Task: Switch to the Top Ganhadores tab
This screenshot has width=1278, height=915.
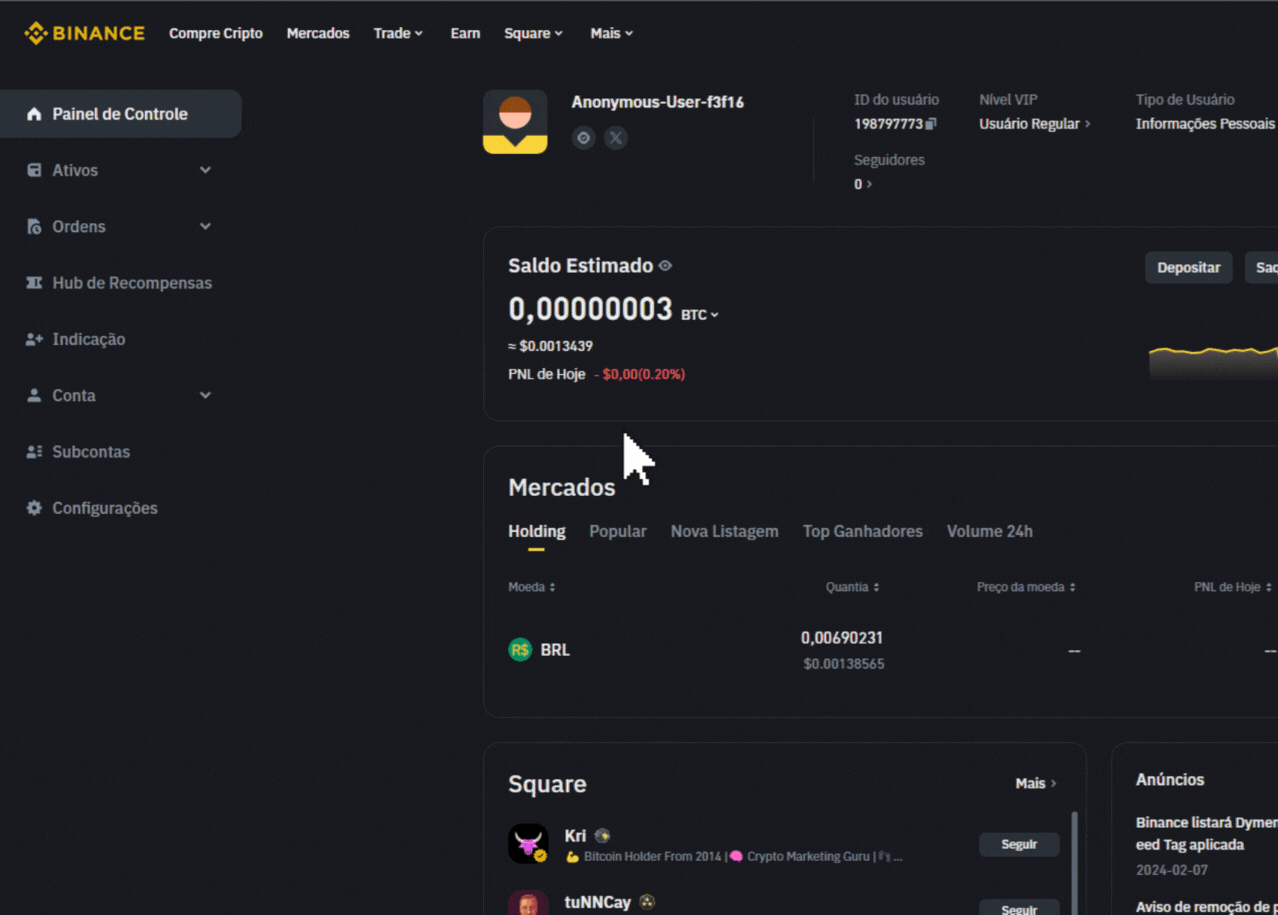Action: pyautogui.click(x=863, y=532)
